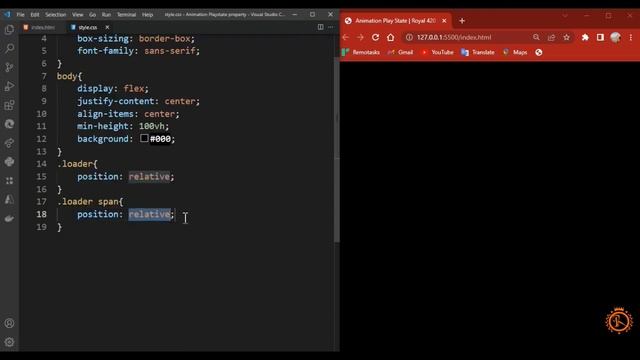Open zoom search icon in address bar
The image size is (640, 360).
tap(536, 37)
